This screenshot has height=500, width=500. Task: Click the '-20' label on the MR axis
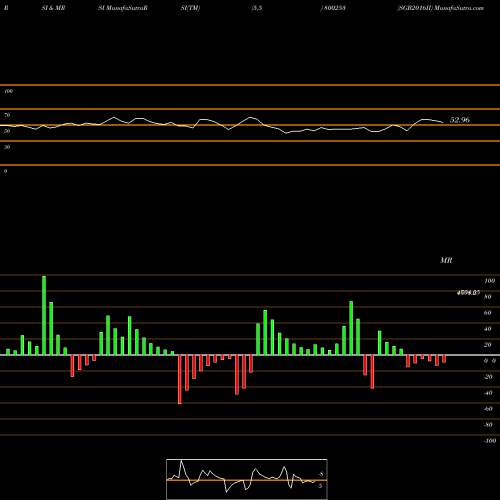tap(488, 377)
